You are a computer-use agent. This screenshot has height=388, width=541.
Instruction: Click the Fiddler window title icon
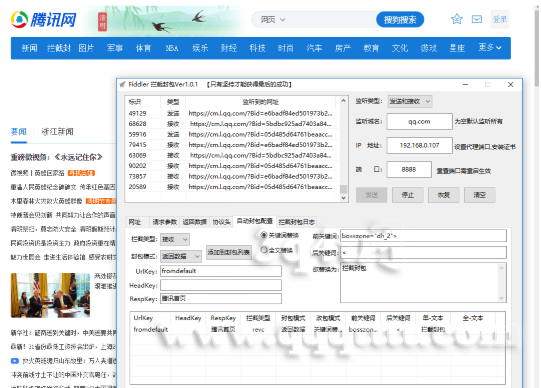(122, 84)
